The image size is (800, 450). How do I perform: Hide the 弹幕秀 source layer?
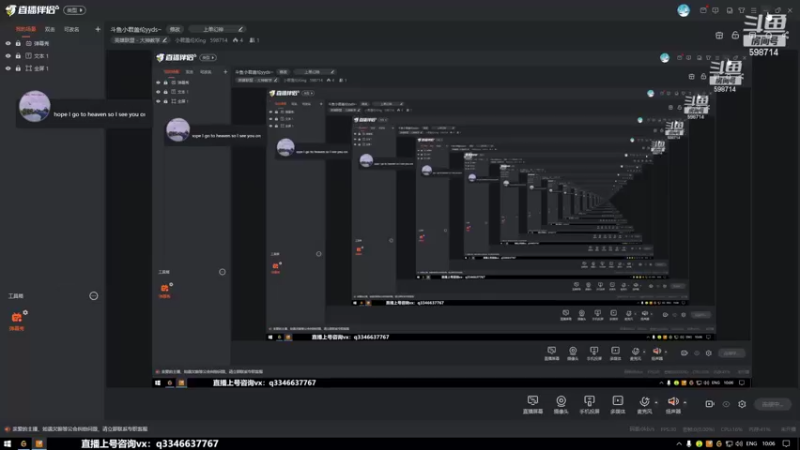tap(8, 43)
